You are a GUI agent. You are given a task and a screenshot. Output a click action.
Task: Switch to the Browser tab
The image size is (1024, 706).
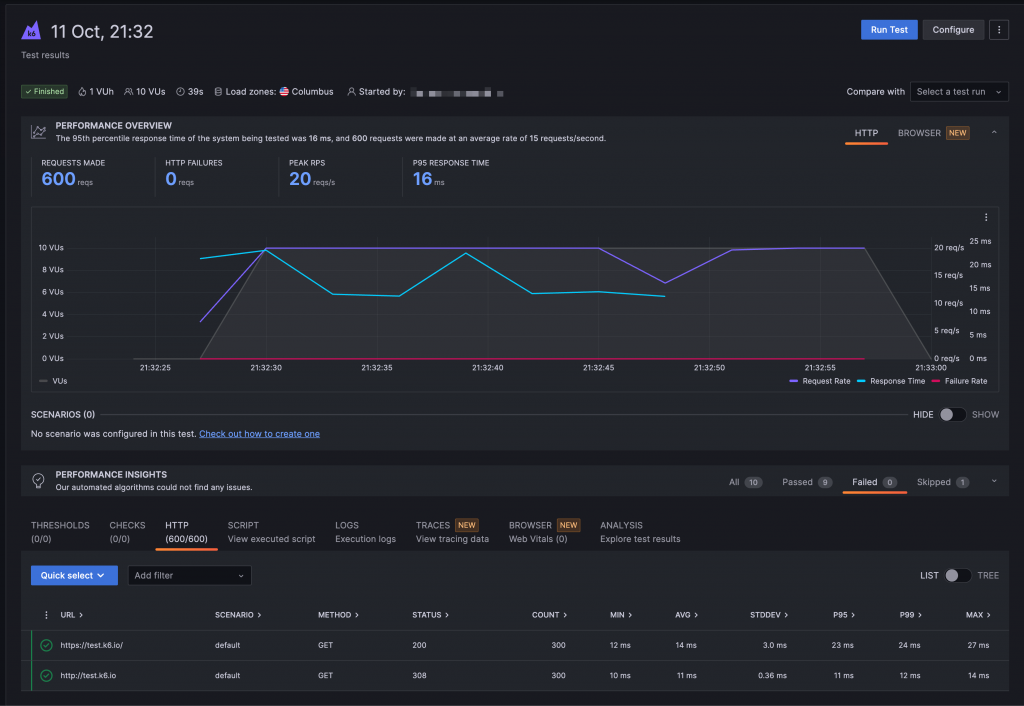click(919, 133)
